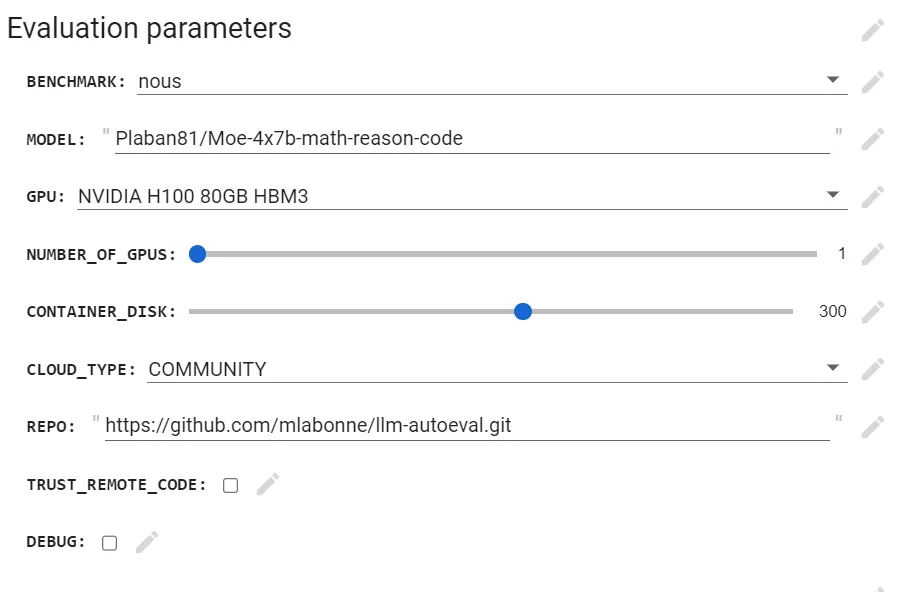Click the pencil beside TRUST_REMOTE_CODE checkbox
Image resolution: width=910 pixels, height=592 pixels.
coord(268,484)
